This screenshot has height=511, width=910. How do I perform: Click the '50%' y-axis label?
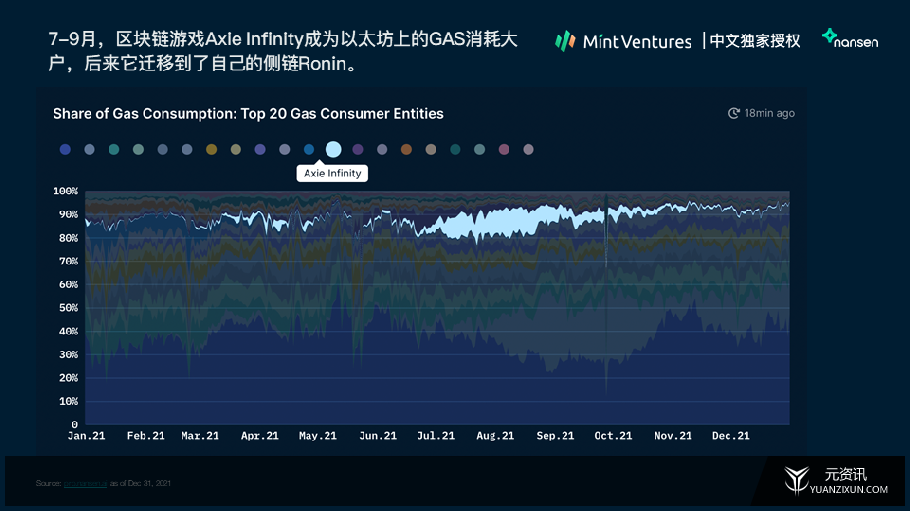pos(68,308)
